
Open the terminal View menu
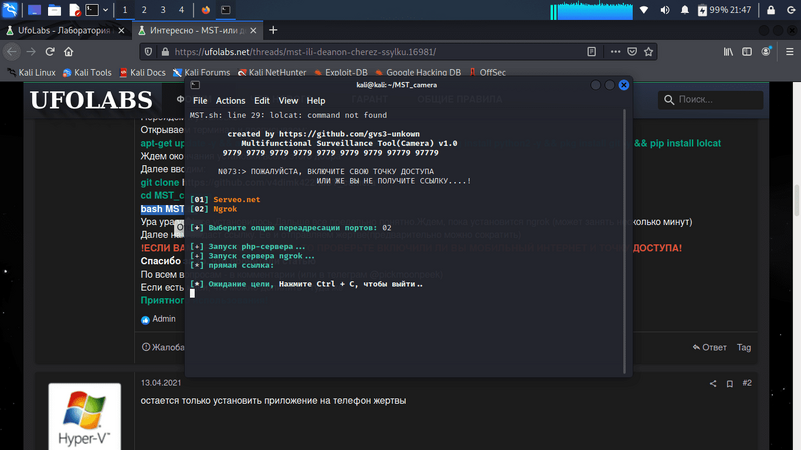coord(288,101)
